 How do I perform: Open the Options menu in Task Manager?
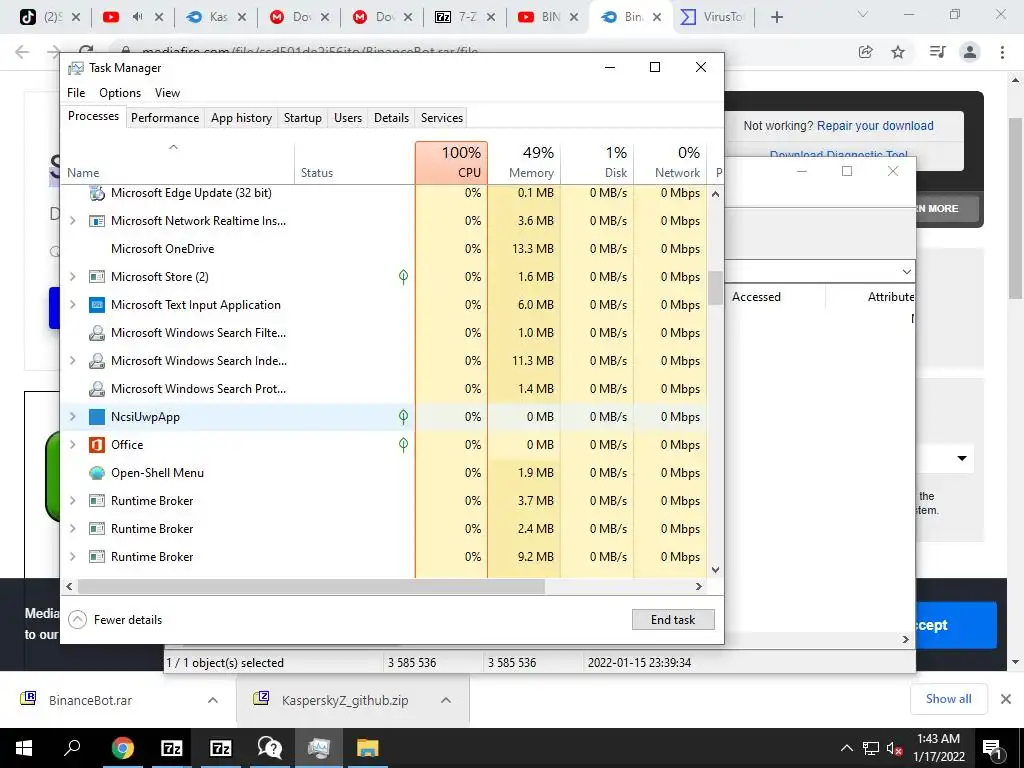coord(120,93)
